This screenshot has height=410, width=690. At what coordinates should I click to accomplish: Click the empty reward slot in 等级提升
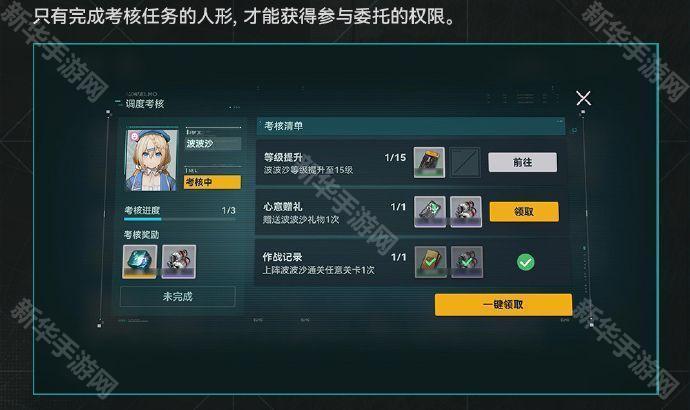[x=465, y=162]
